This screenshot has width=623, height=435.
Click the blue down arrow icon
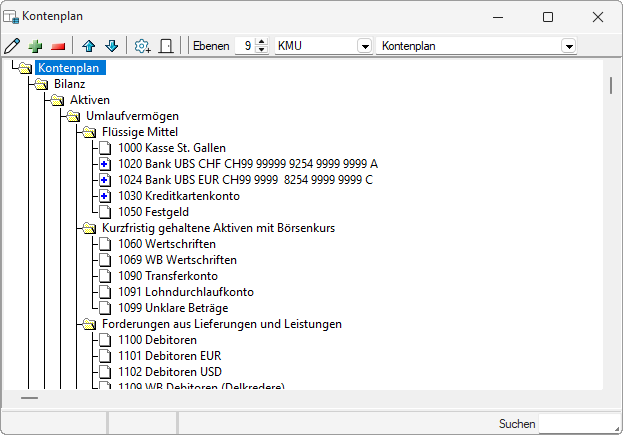[x=111, y=46]
